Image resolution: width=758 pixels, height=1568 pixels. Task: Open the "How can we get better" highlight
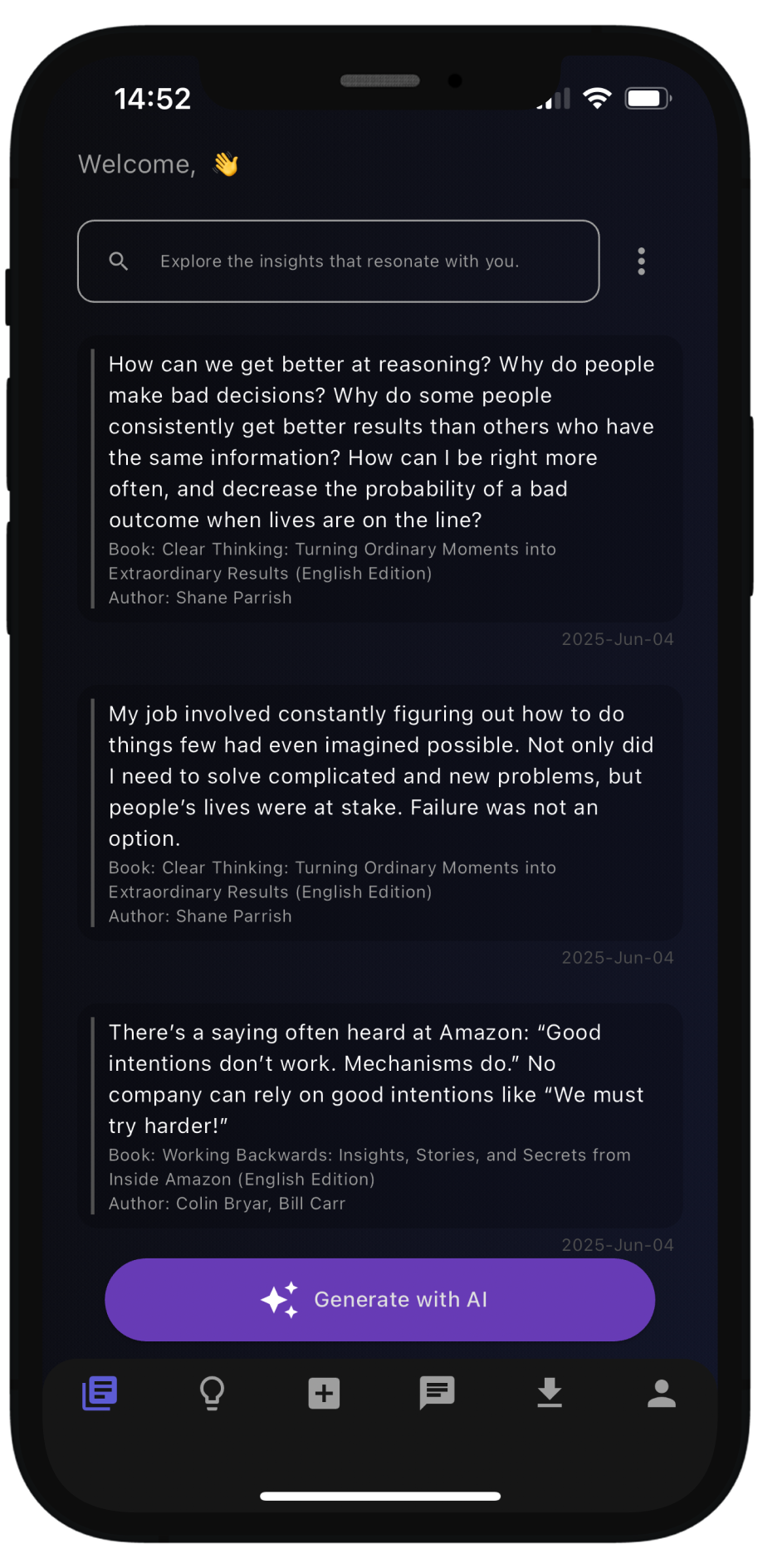click(381, 442)
